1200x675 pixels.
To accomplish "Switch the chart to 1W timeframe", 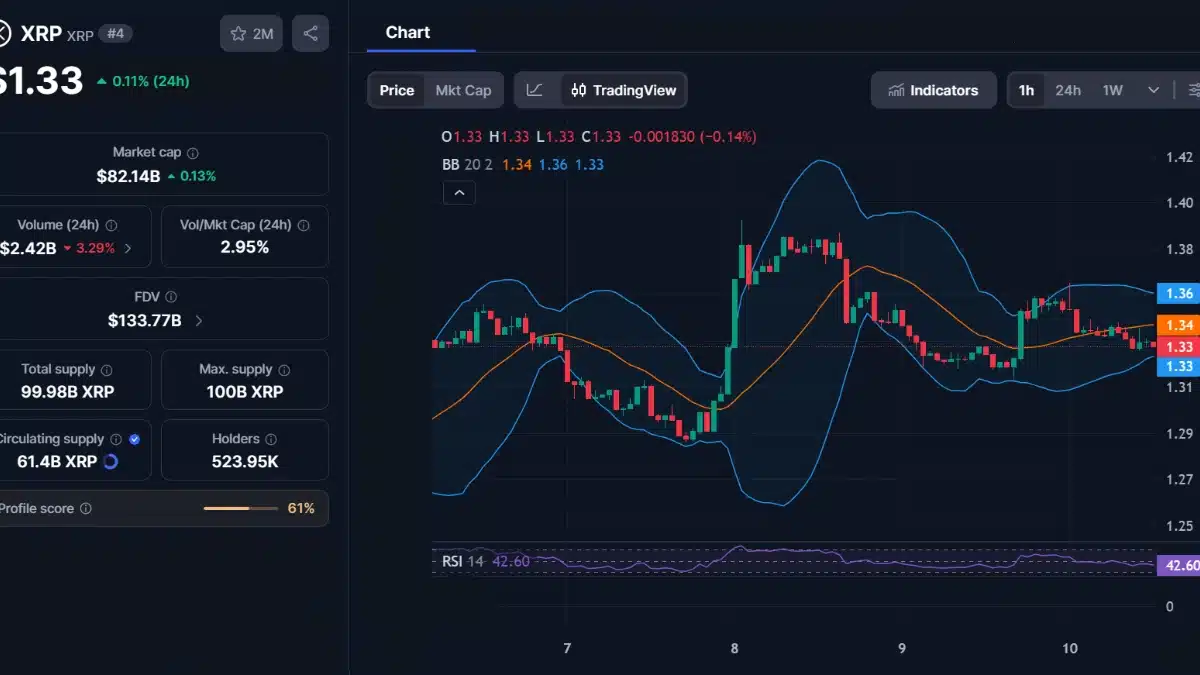I will coord(1113,90).
